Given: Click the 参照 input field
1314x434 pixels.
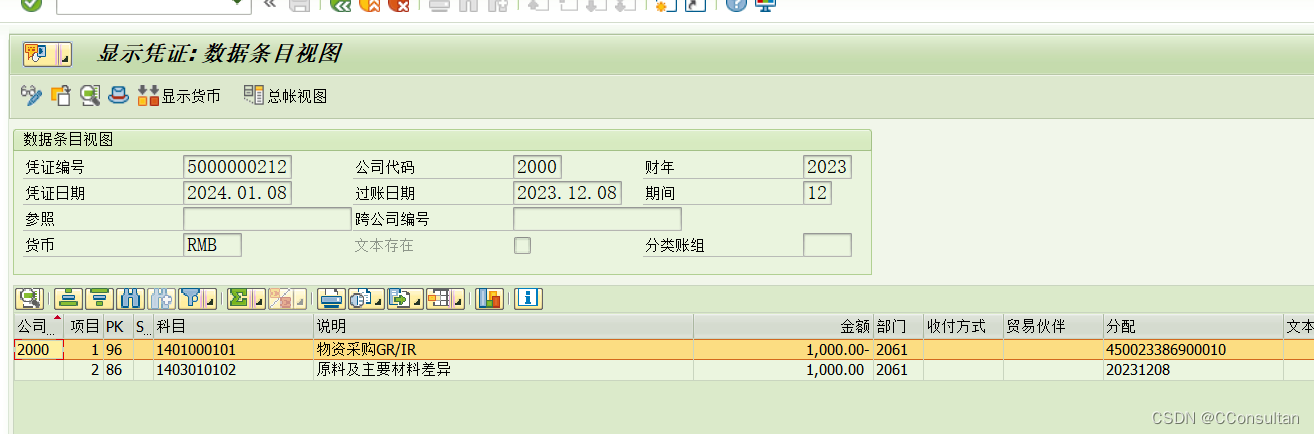Looking at the screenshot, I should [x=267, y=219].
